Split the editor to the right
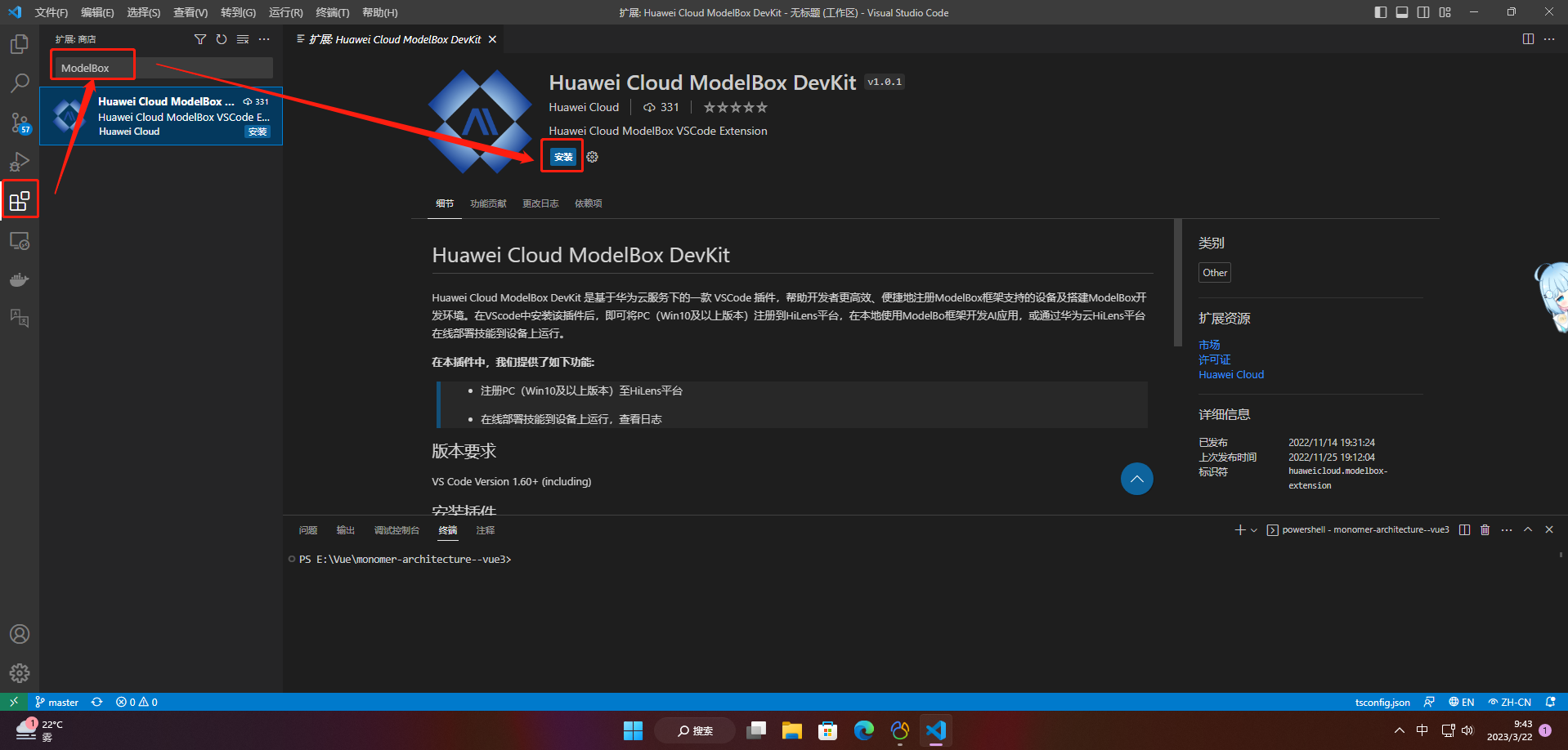Image resolution: width=1568 pixels, height=750 pixels. click(x=1528, y=39)
